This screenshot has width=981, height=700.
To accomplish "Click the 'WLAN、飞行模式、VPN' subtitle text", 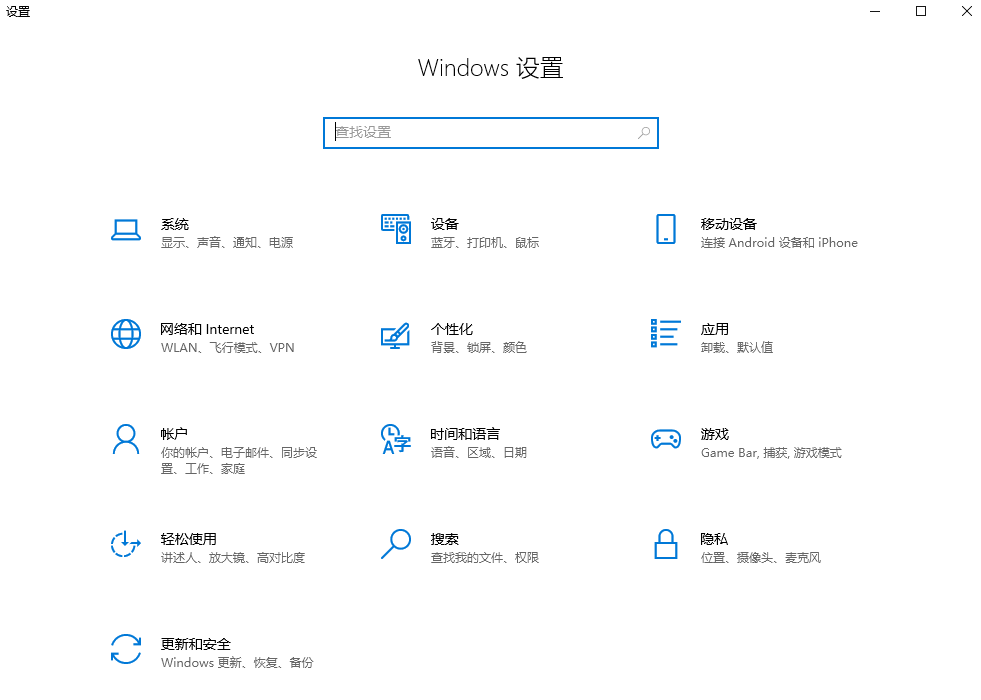I will pos(225,347).
